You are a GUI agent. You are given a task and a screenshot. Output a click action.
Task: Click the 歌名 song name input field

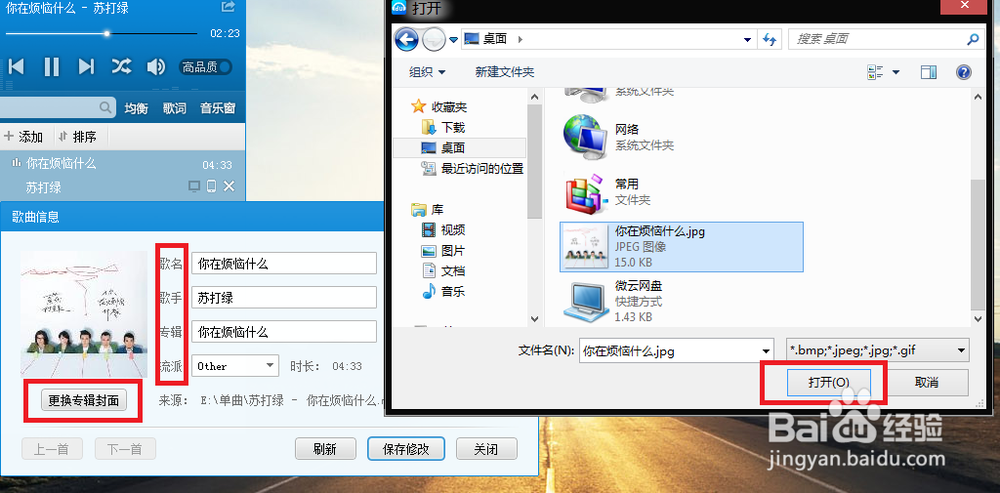[x=284, y=263]
